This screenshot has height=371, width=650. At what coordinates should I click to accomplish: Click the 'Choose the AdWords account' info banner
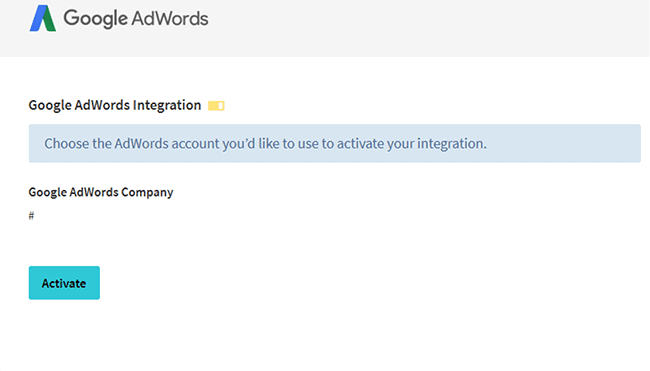pyautogui.click(x=335, y=143)
